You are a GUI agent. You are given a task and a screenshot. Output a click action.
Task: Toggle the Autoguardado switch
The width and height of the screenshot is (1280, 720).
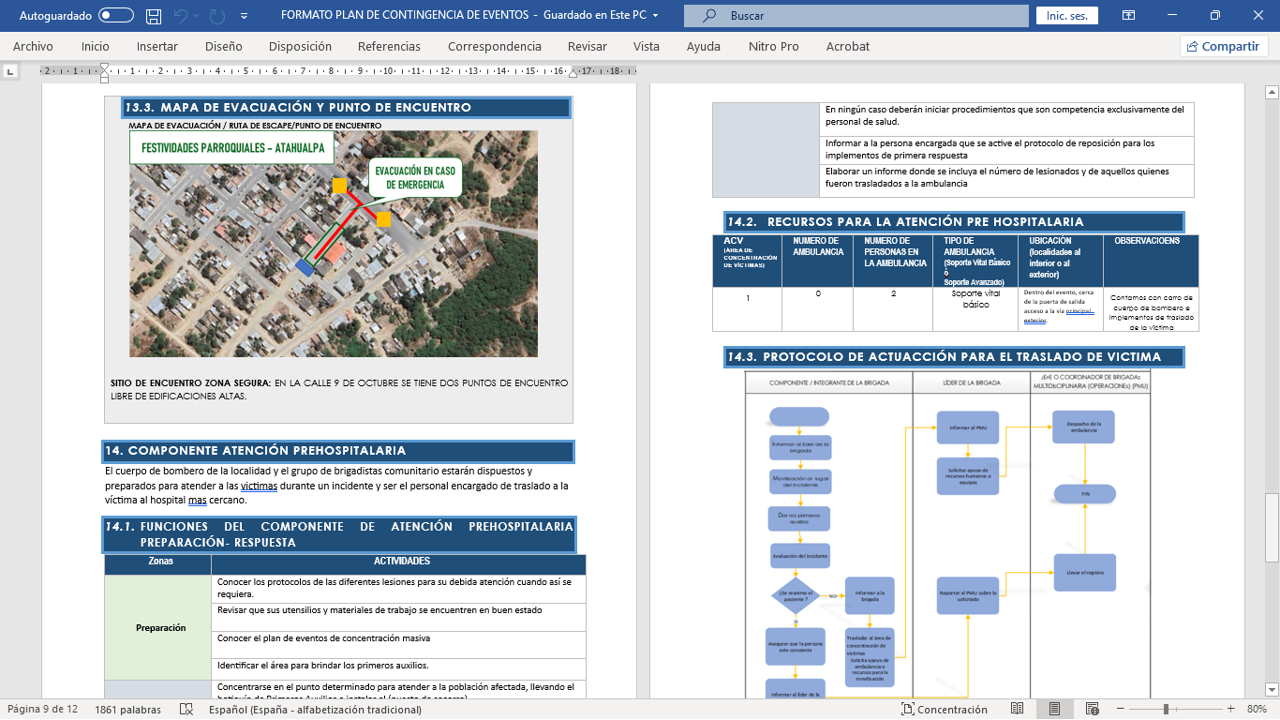(116, 16)
